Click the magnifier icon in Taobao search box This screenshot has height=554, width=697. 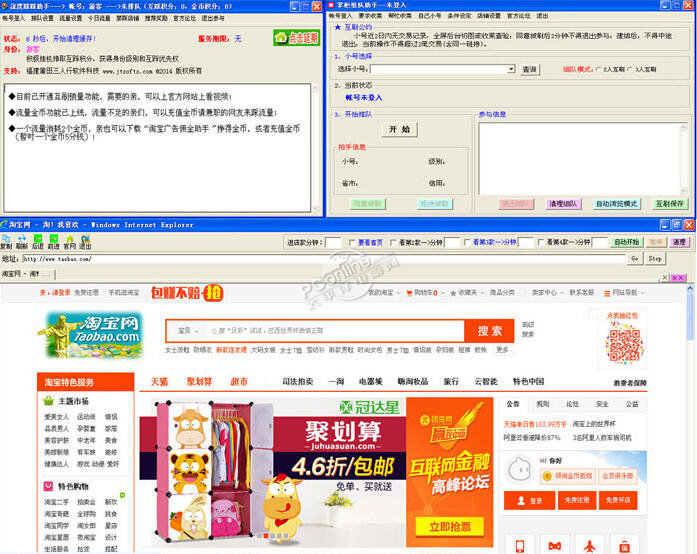(x=214, y=331)
